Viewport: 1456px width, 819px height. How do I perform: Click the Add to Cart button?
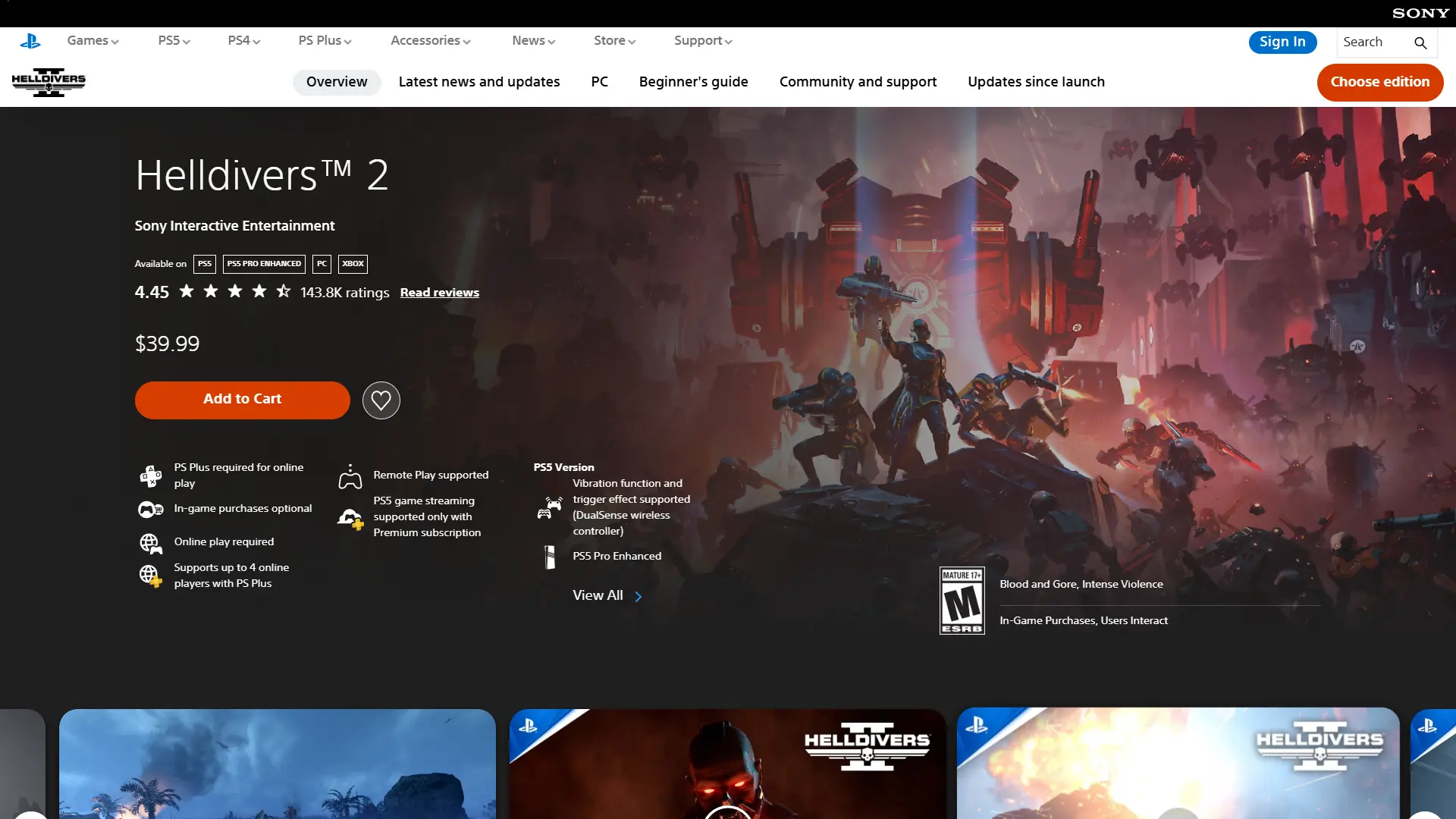[242, 400]
